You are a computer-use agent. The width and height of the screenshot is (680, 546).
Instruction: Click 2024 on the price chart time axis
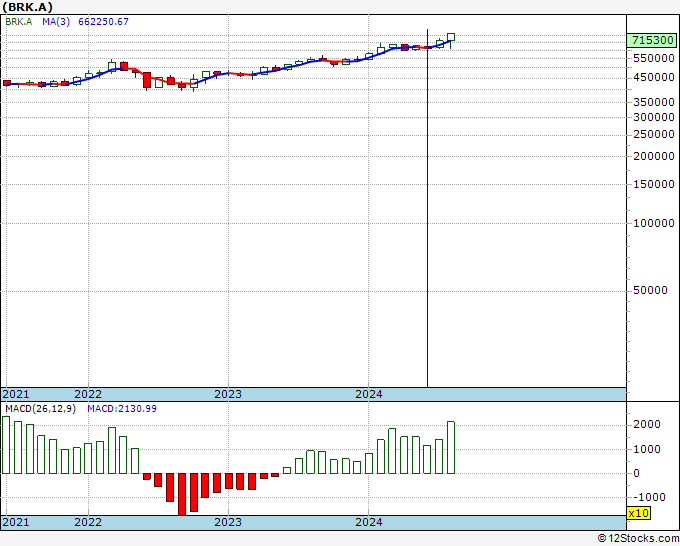pyautogui.click(x=369, y=394)
